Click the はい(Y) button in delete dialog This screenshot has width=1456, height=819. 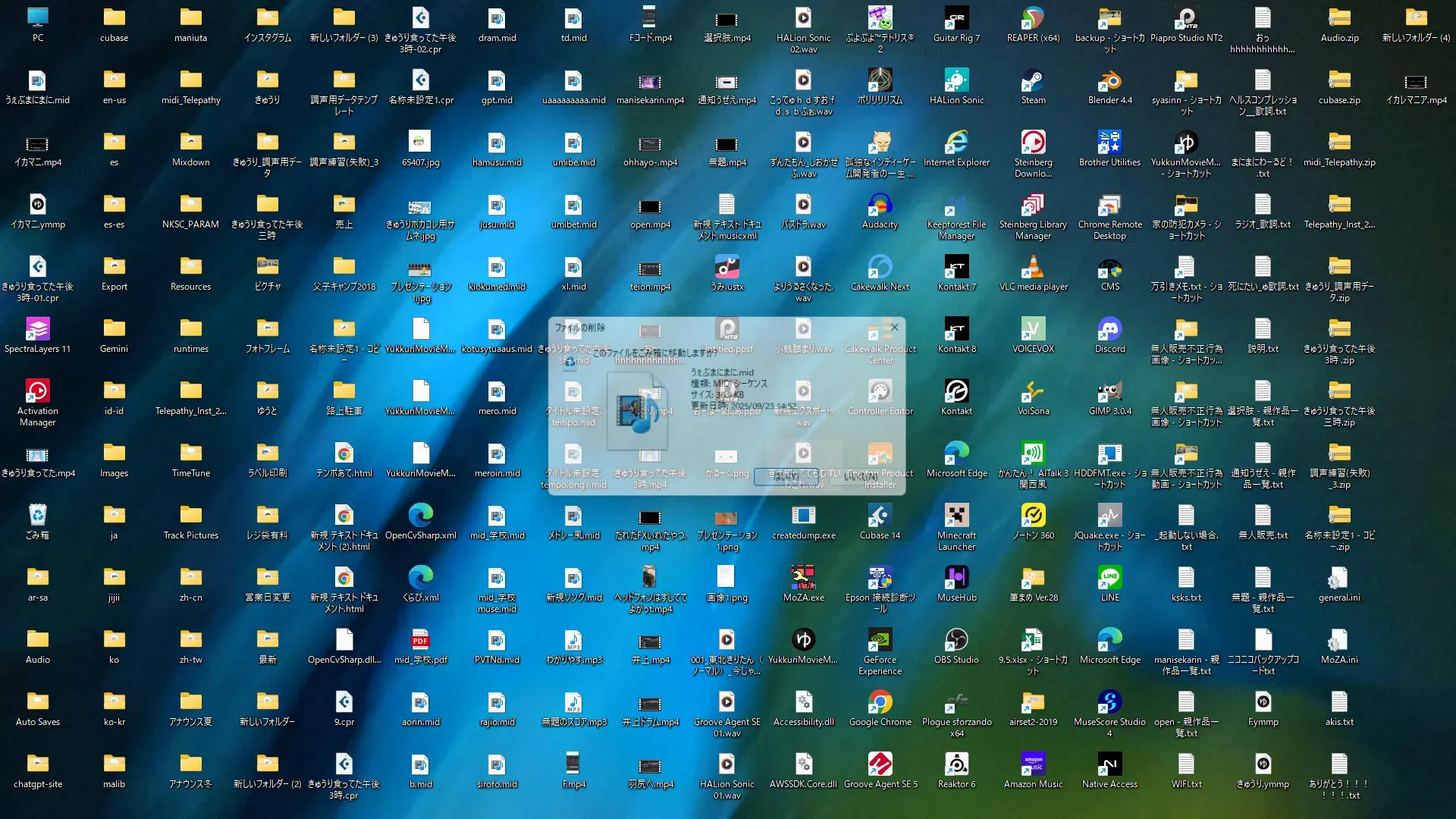coord(786,477)
